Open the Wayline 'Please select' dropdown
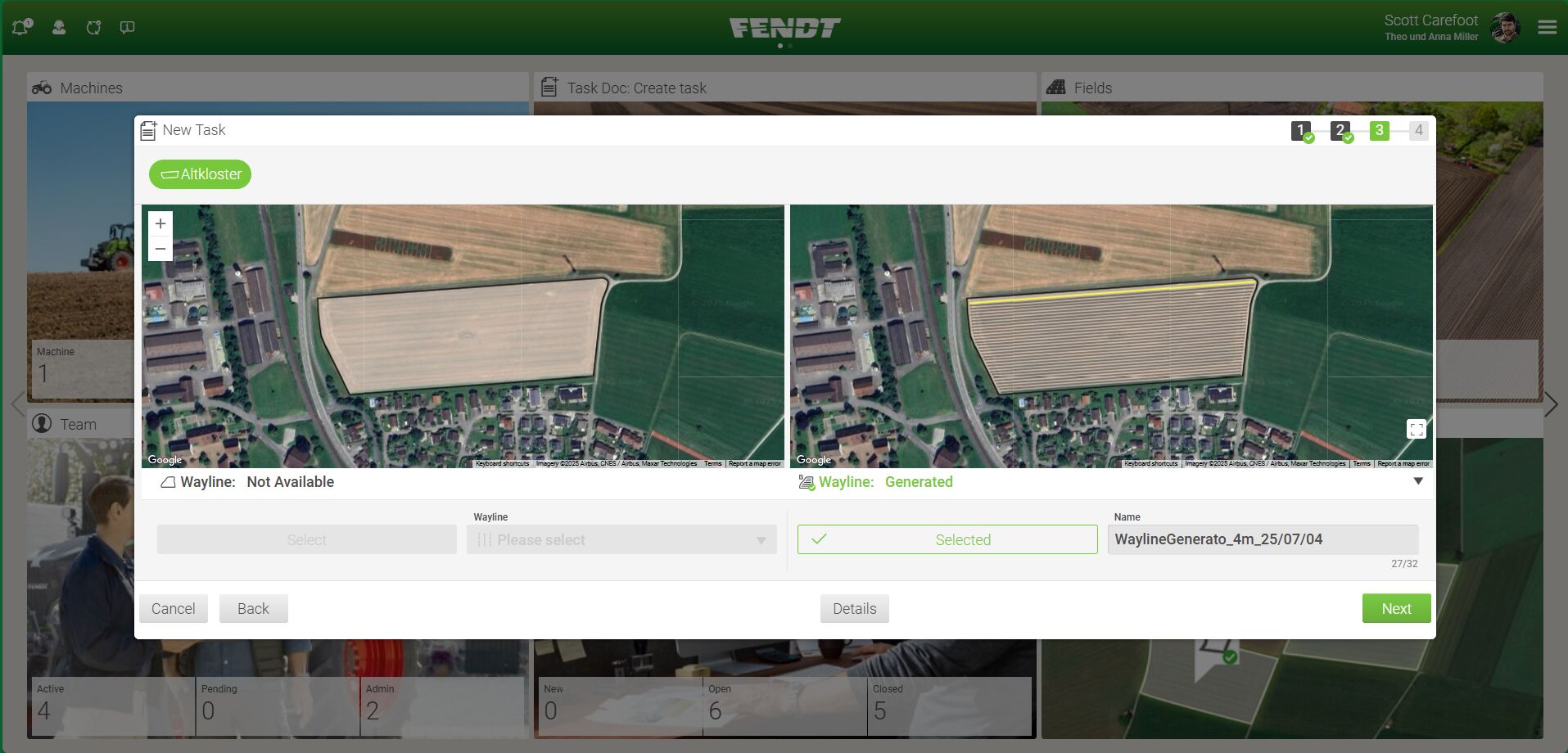Screen dimensions: 1568x753 pos(621,539)
